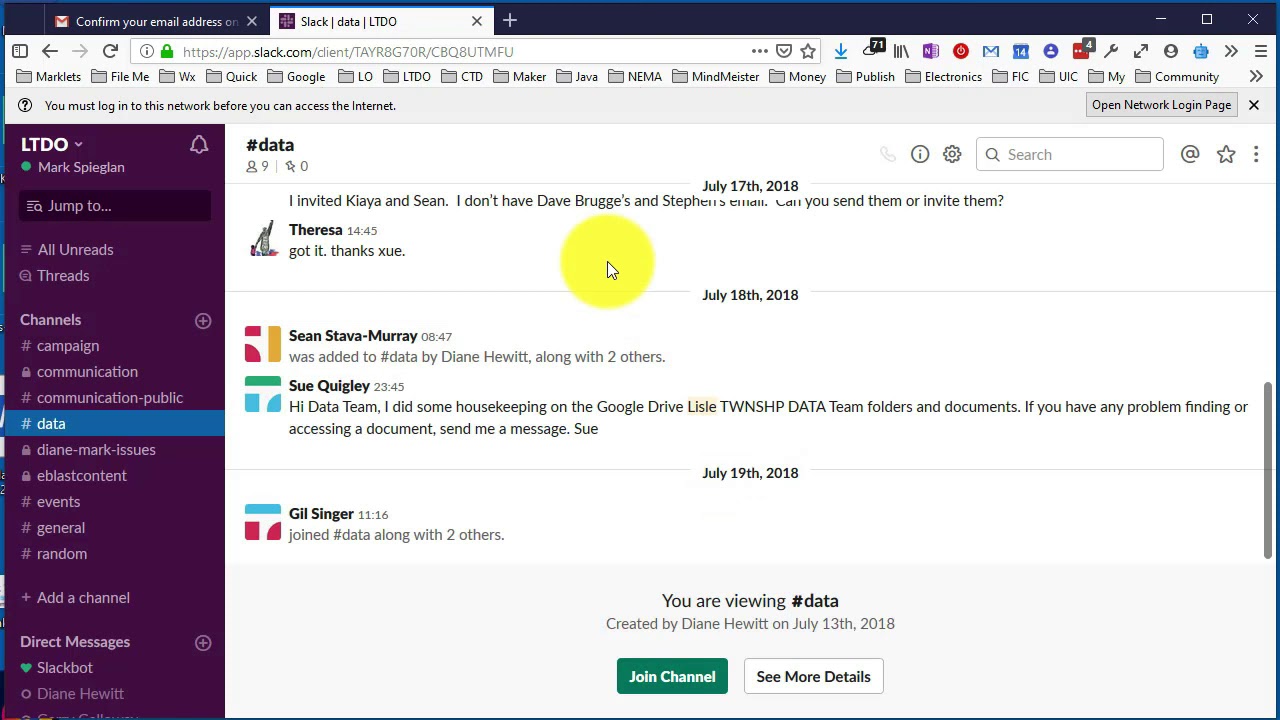Show starred items star icon
The image size is (1280, 720).
1226,154
